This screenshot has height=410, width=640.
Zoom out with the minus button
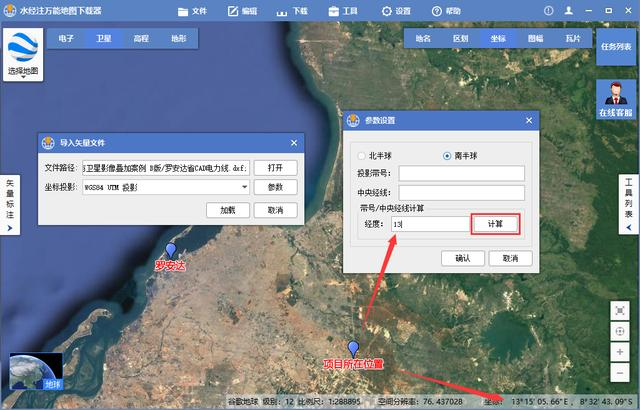(620, 373)
